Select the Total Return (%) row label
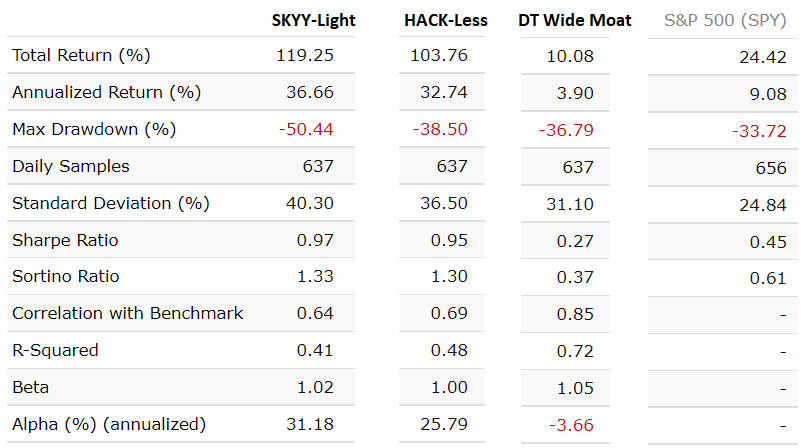 (81, 55)
